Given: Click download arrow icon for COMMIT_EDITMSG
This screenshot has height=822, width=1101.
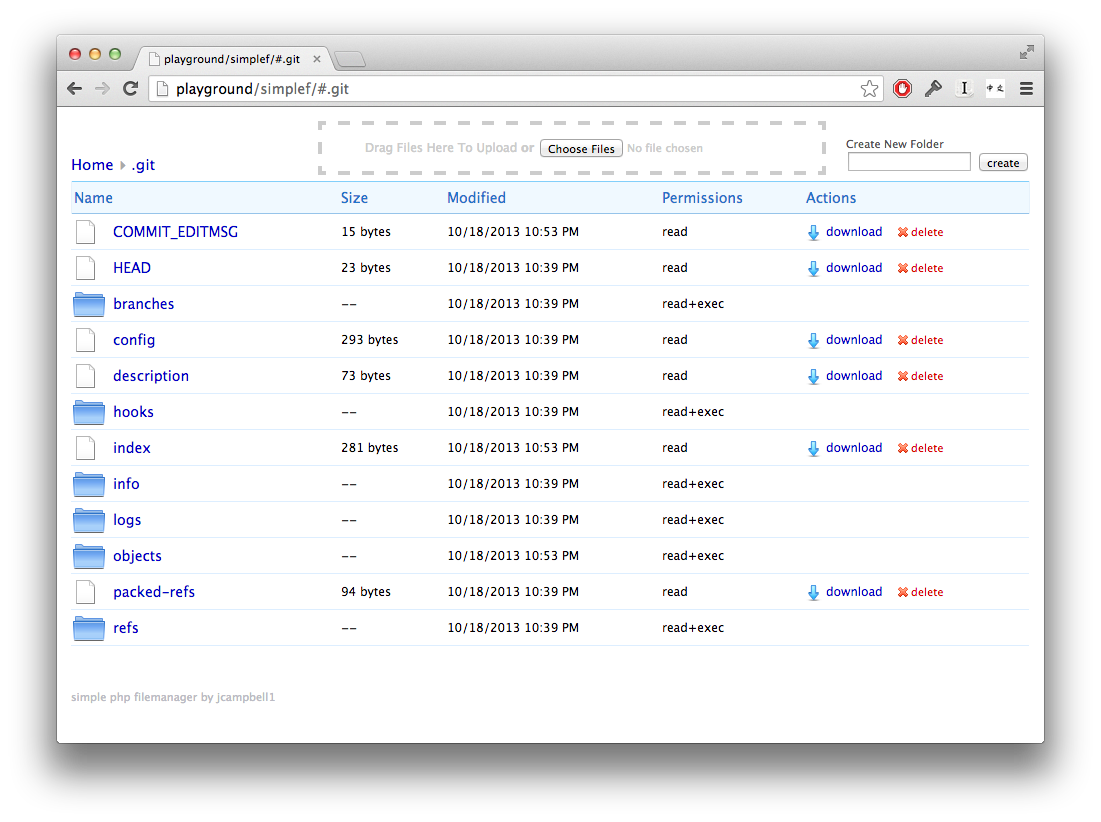Looking at the screenshot, I should click(813, 232).
